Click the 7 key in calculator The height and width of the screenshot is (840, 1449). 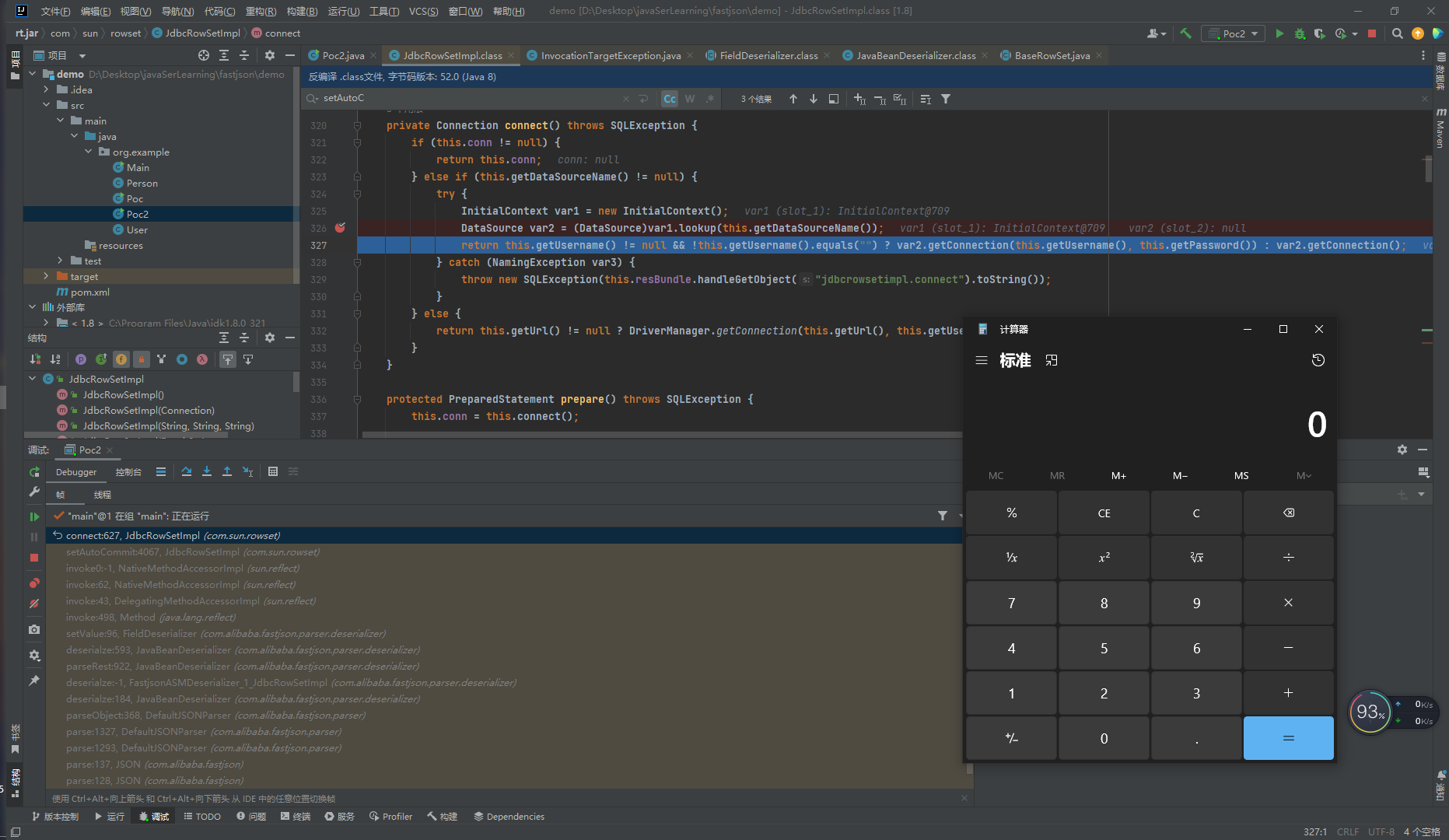tap(1011, 603)
